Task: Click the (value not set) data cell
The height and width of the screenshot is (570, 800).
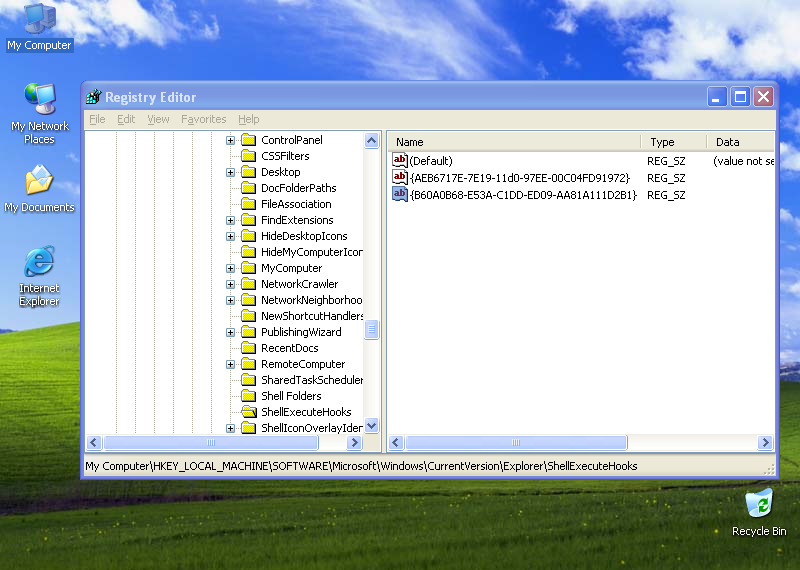Action: pyautogui.click(x=743, y=161)
